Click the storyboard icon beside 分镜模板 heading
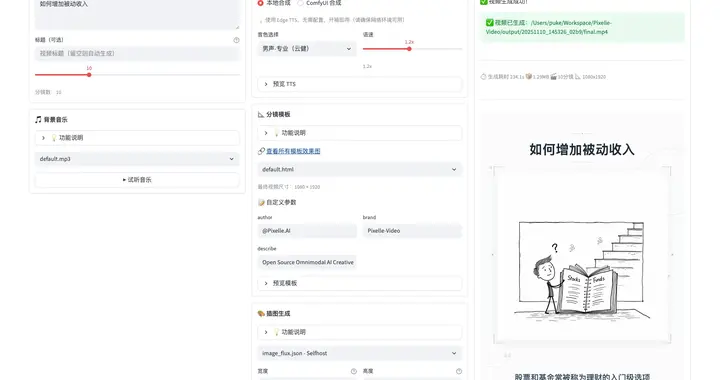720x380 pixels. click(261, 114)
